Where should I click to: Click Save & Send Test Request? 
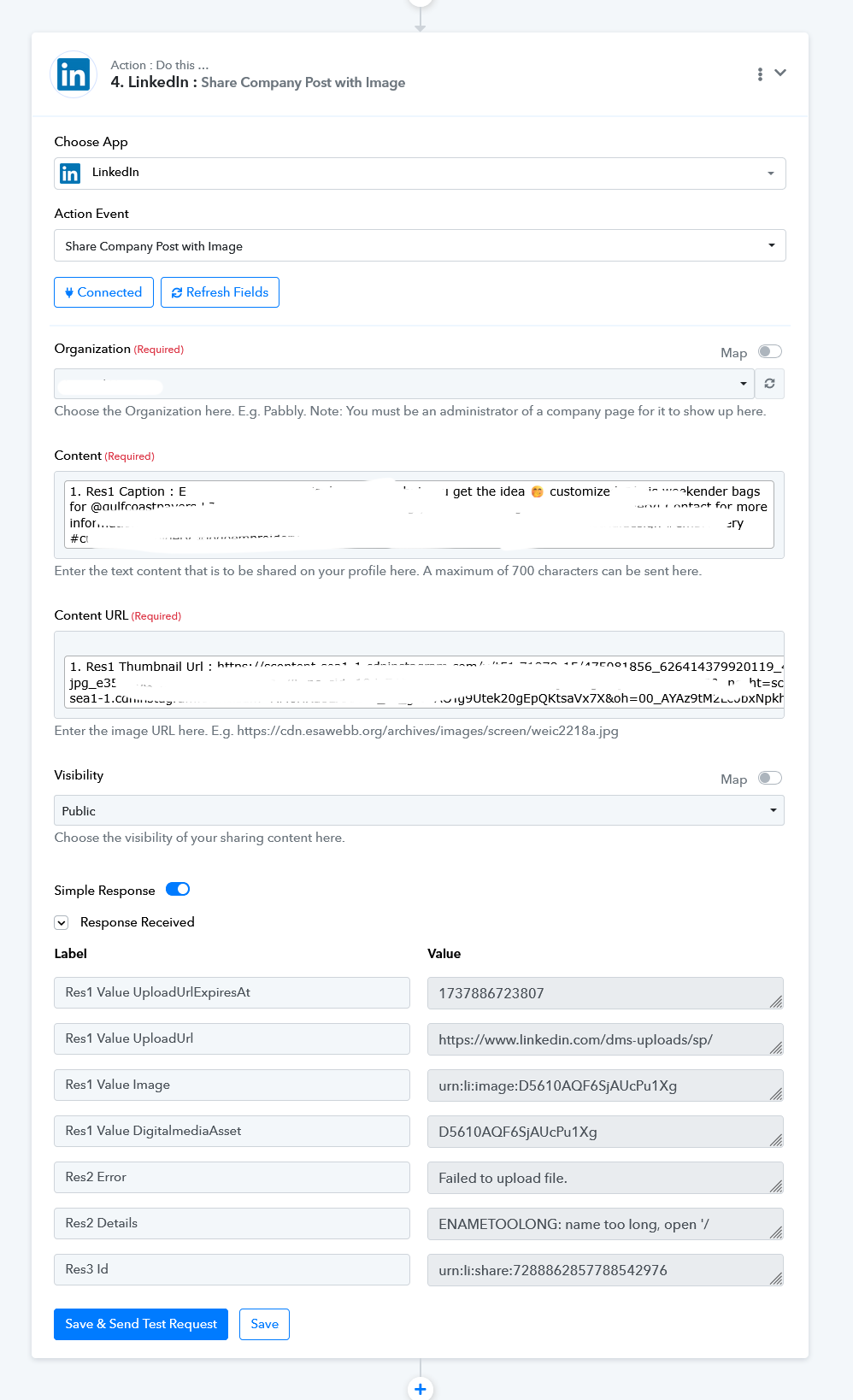(x=141, y=1324)
